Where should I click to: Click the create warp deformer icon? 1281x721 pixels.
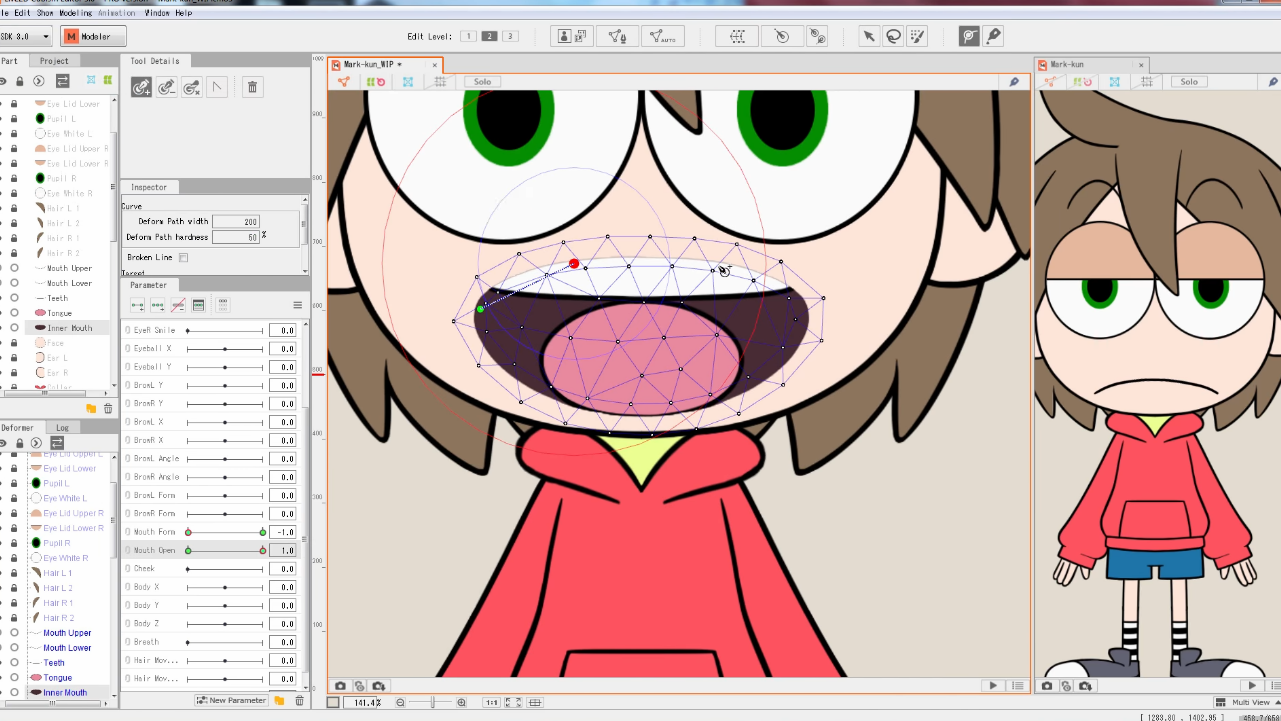(x=737, y=36)
